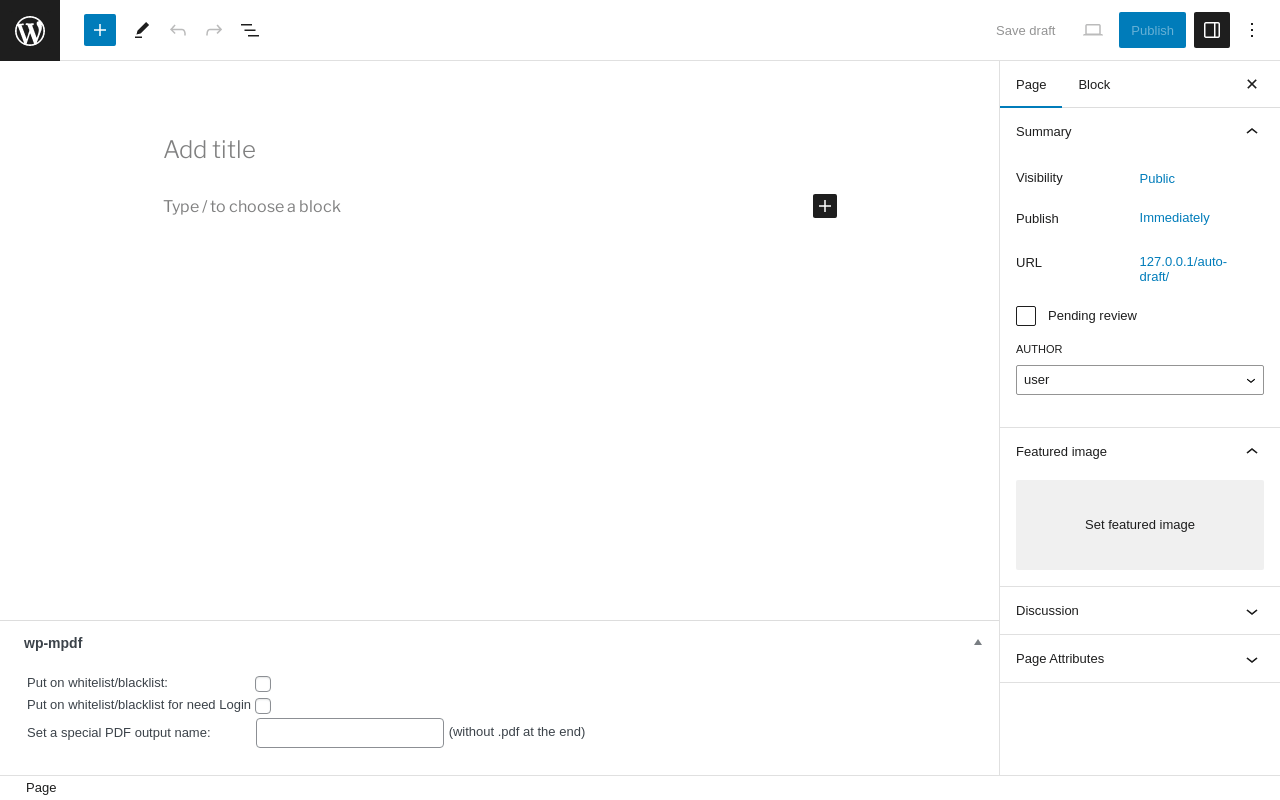
Task: Check the Pending review checkbox
Action: [1026, 316]
